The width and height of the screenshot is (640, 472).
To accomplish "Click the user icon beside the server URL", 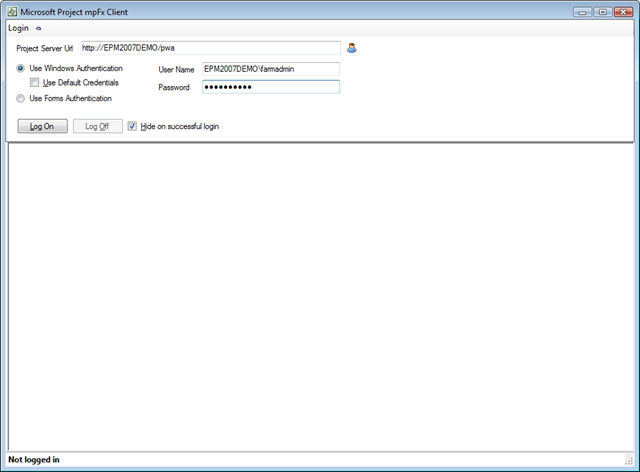I will [x=351, y=48].
